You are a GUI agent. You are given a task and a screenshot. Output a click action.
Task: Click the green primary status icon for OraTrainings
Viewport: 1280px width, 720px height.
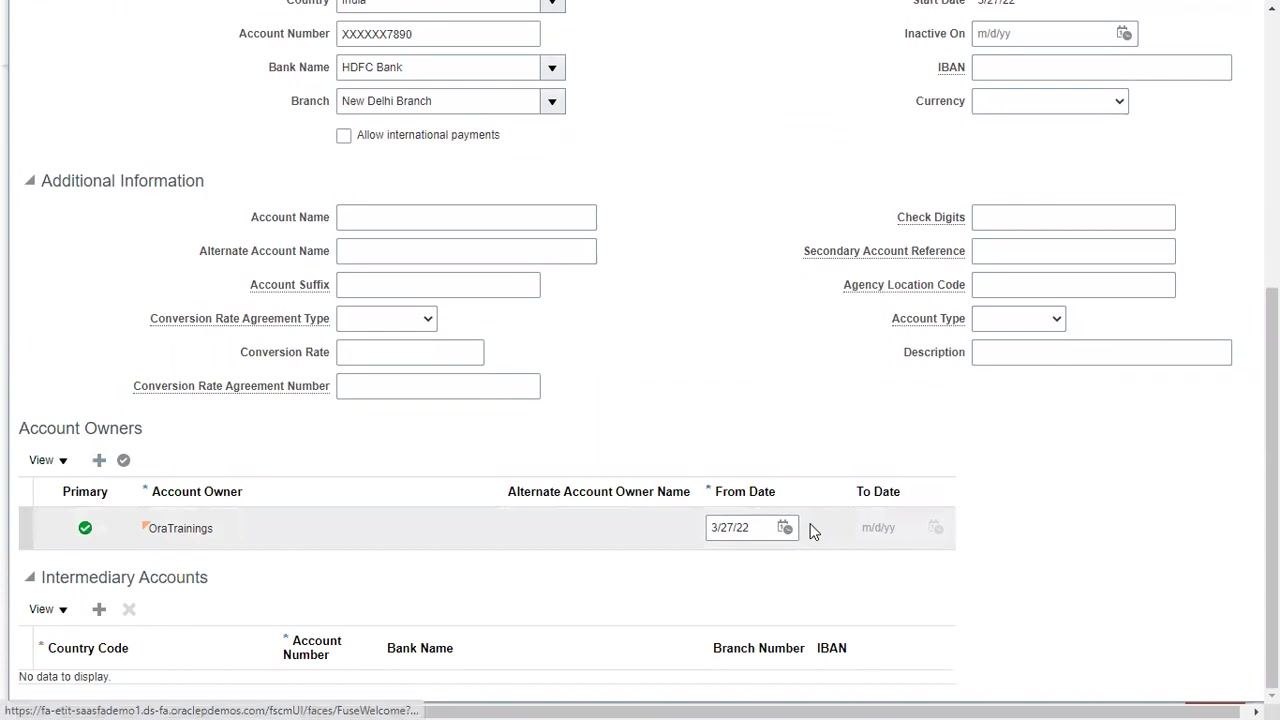click(85, 528)
